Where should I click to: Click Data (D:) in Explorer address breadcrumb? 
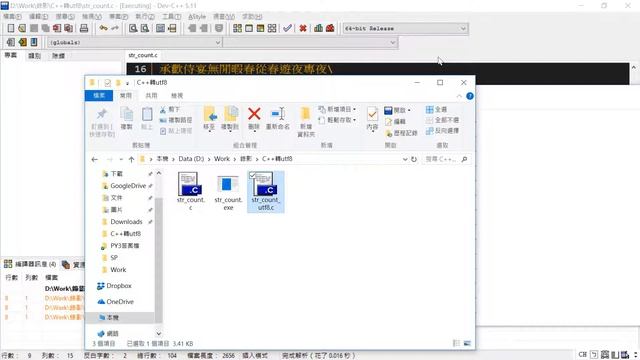[191, 159]
